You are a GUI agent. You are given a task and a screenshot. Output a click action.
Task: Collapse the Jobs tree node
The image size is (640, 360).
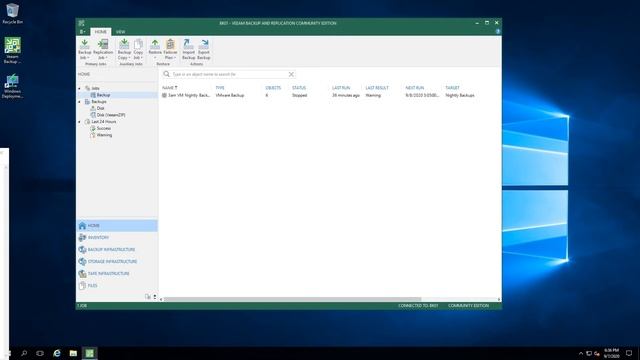click(x=80, y=88)
